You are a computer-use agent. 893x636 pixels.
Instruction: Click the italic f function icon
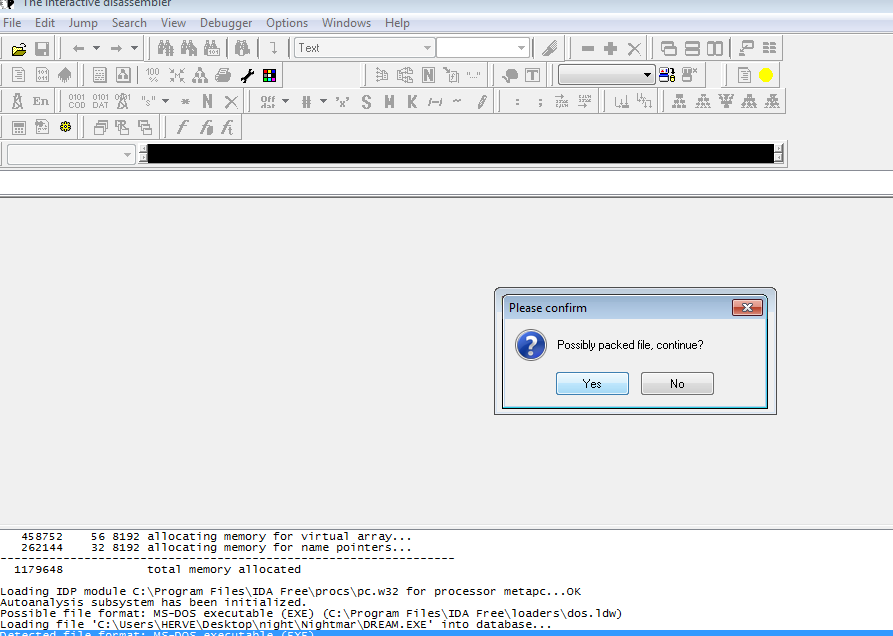(182, 127)
